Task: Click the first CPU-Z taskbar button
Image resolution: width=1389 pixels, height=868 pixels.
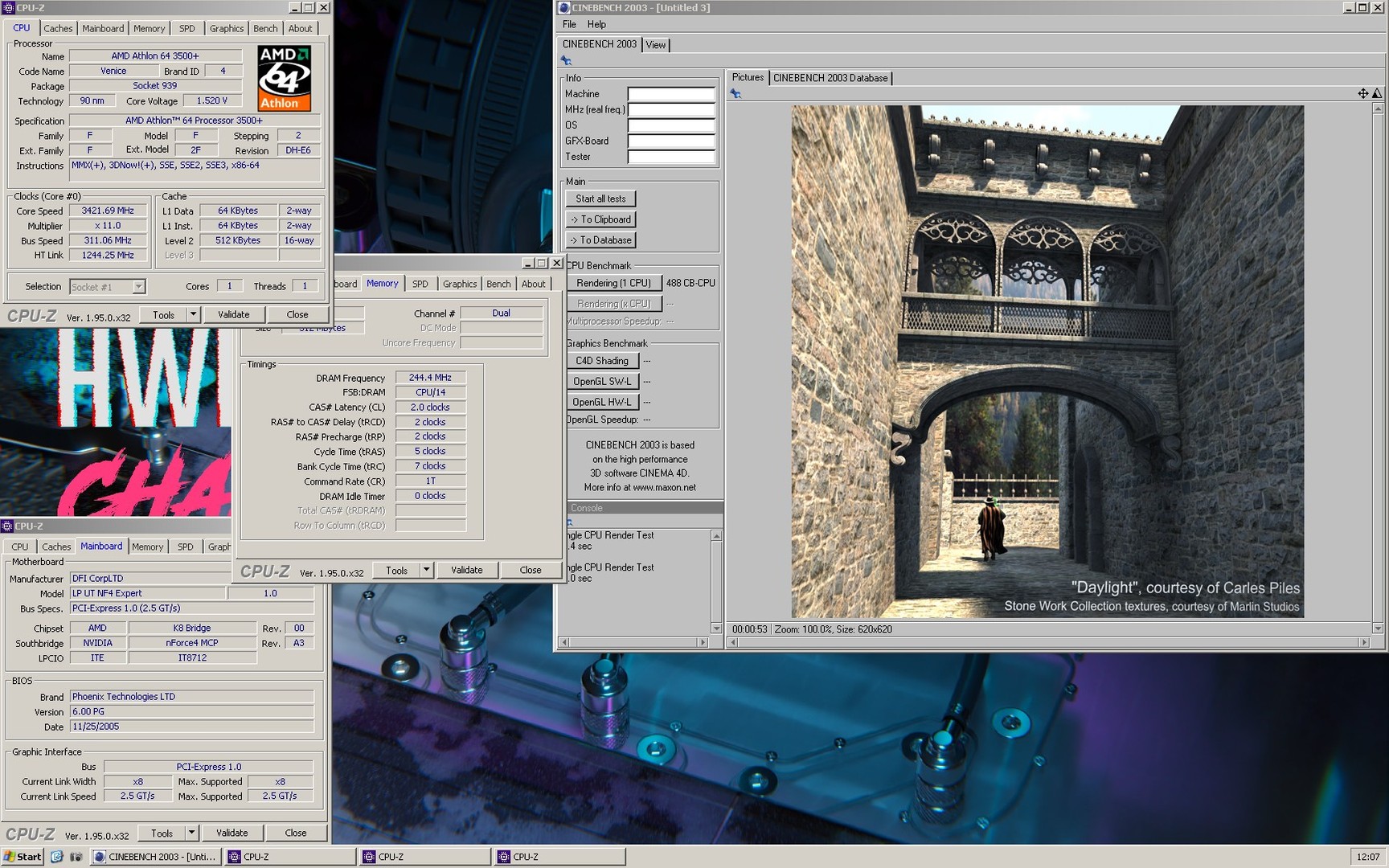Action: 289,857
